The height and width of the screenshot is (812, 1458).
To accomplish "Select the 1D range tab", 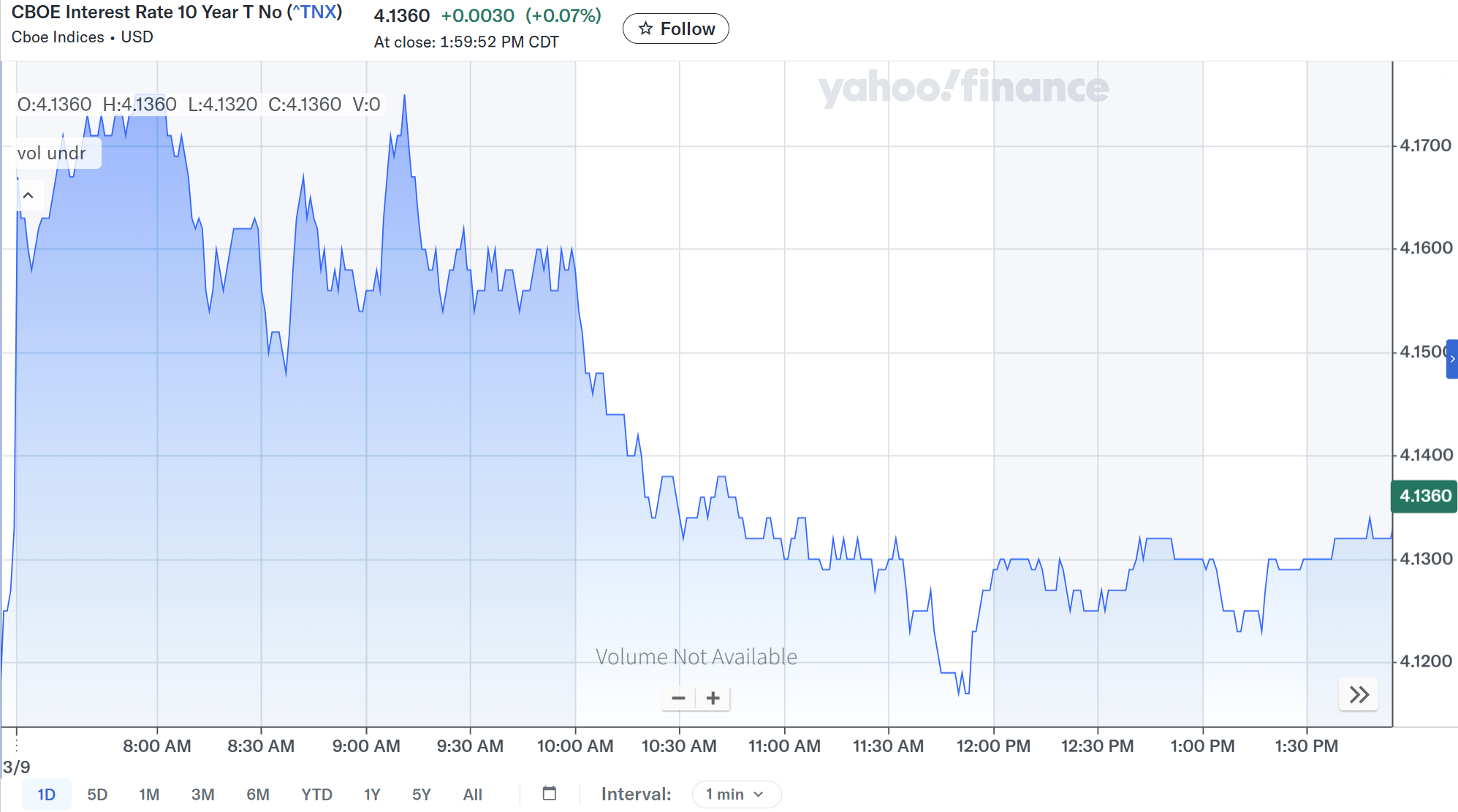I will tap(46, 794).
